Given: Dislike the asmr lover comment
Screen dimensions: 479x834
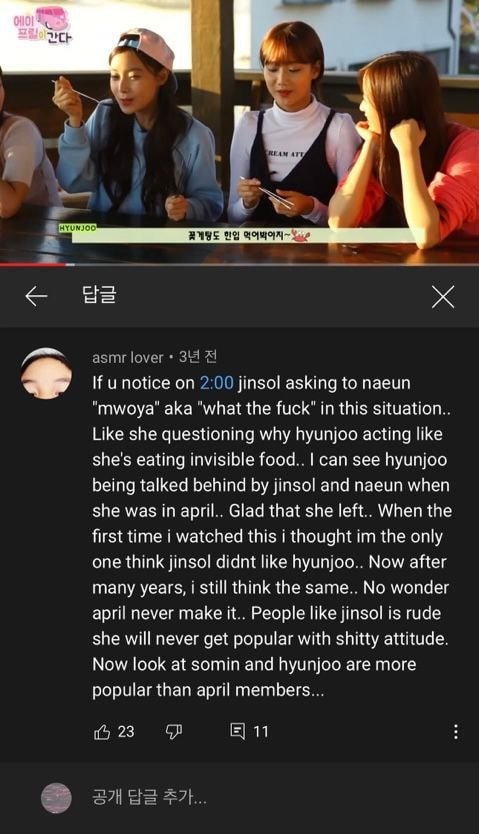Looking at the screenshot, I should tap(173, 732).
